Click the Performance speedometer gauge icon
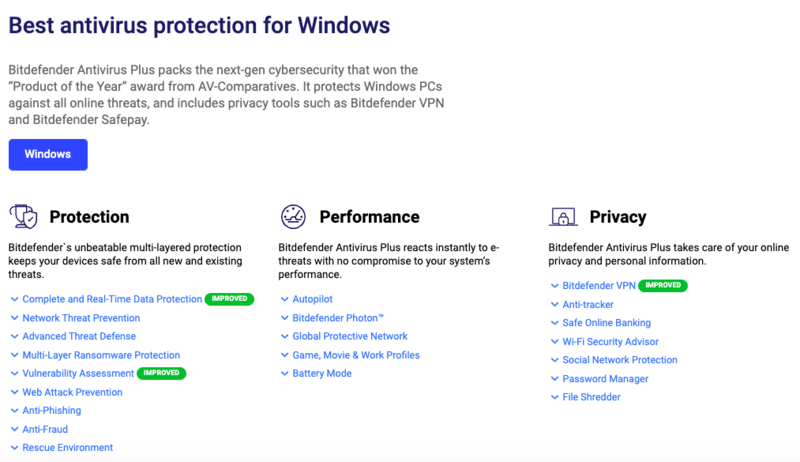 [x=293, y=217]
